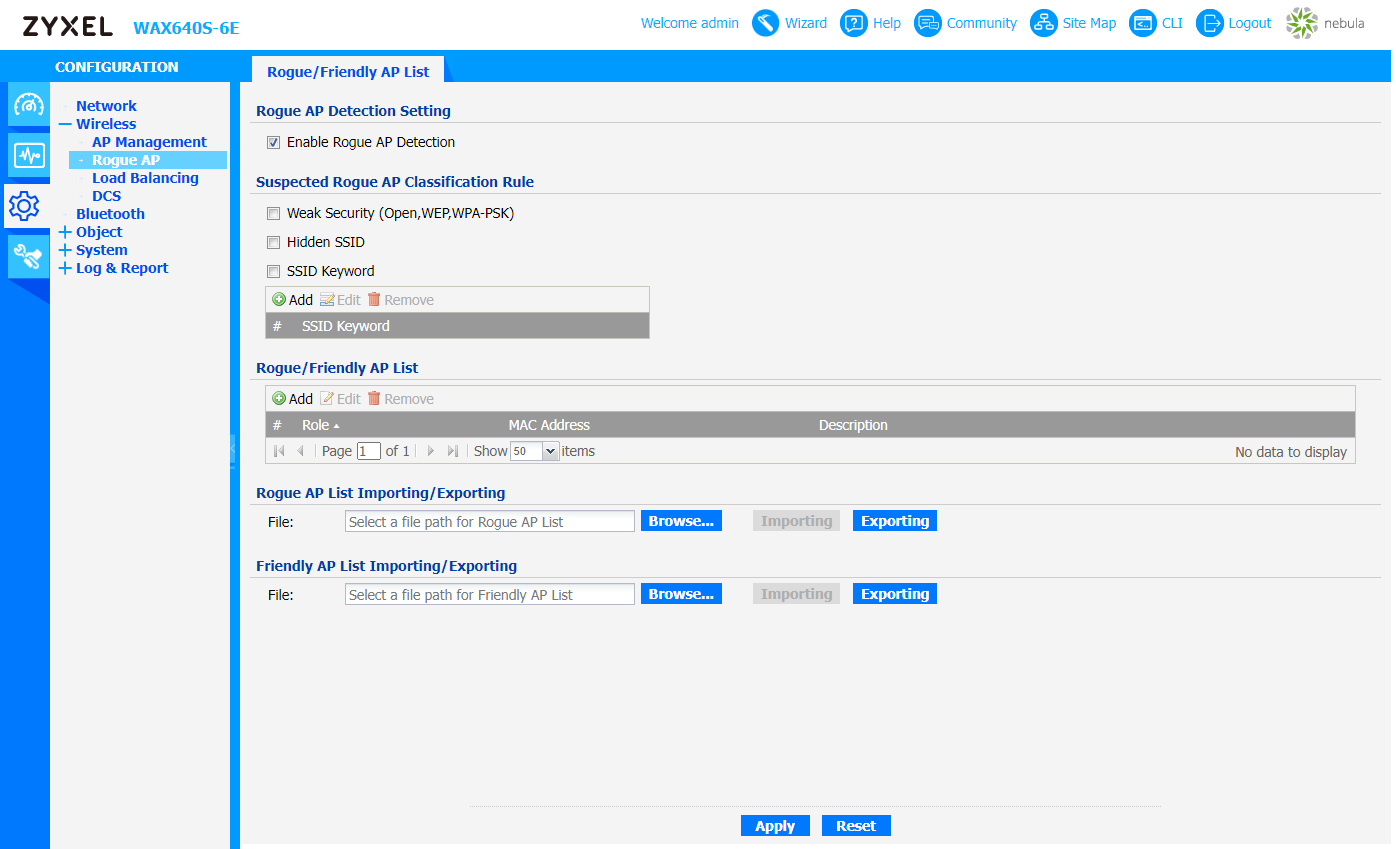Go to first page of AP list
Image resolution: width=1396 pixels, height=849 pixels.
[279, 452]
